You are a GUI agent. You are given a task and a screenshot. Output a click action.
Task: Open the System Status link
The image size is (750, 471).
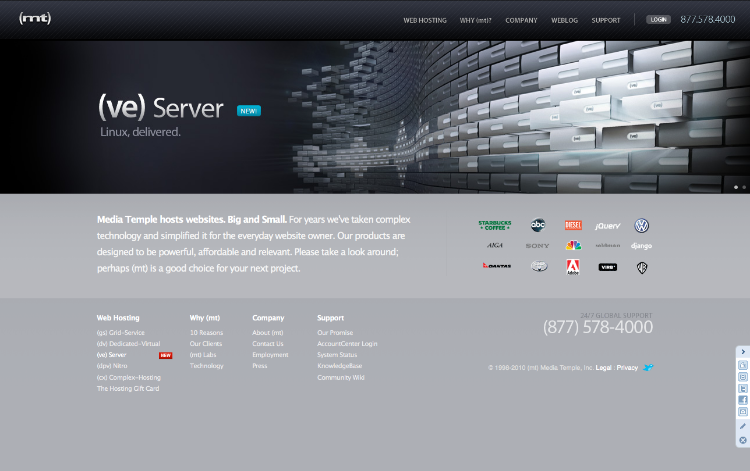pyautogui.click(x=337, y=355)
